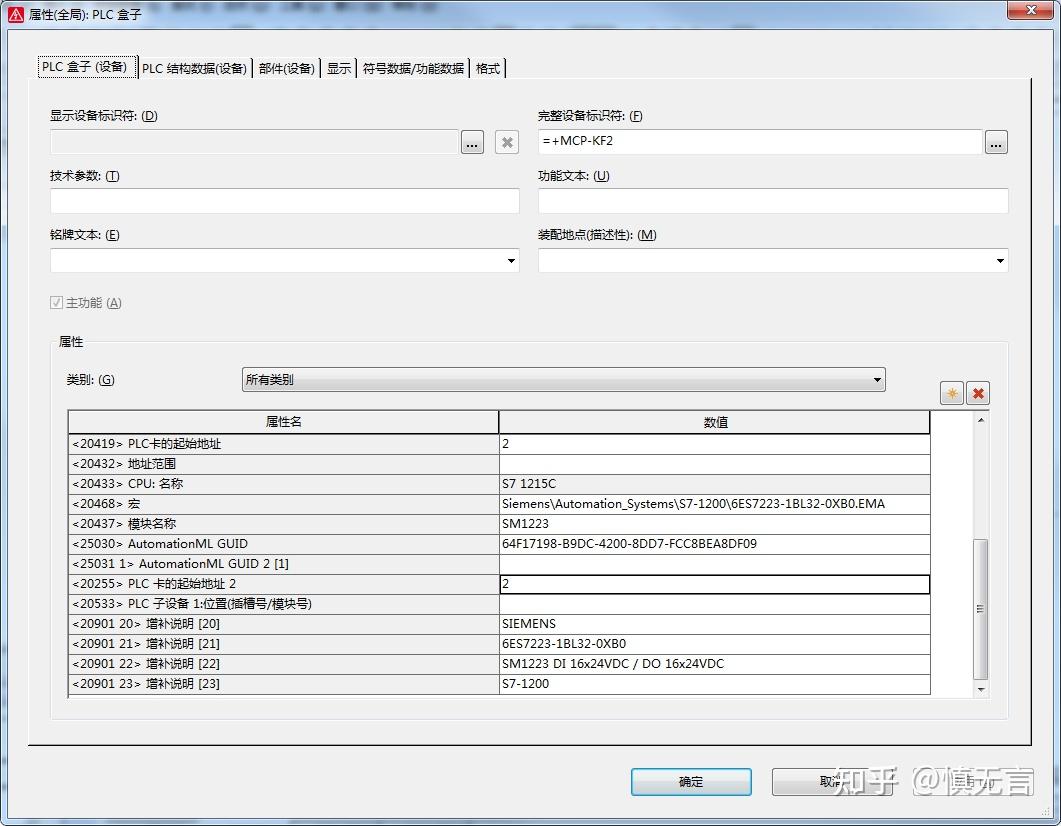Click GUID value 64F17198-B9DC-4200-8DD7-FCC8BEA8DF09
This screenshot has height=826, width=1061.
[x=715, y=544]
